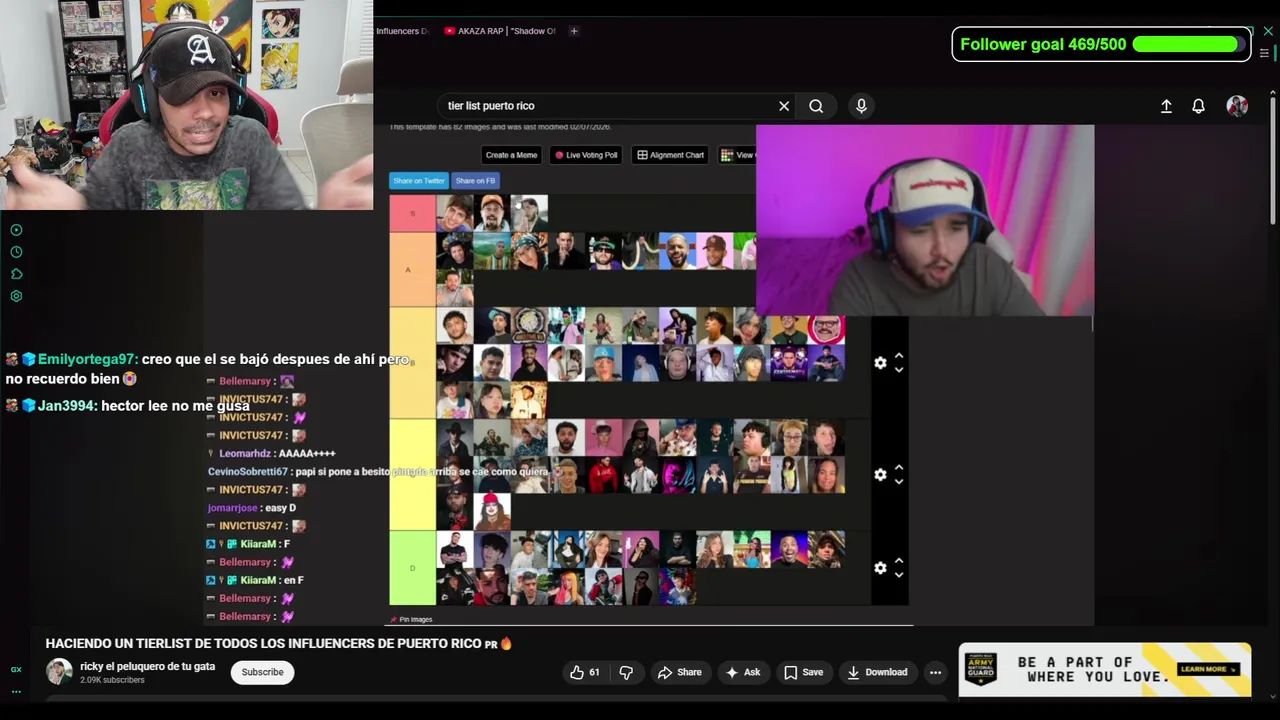Screen dimensions: 1280x720
Task: Open the Live Voting Poll button
Action: coord(586,155)
